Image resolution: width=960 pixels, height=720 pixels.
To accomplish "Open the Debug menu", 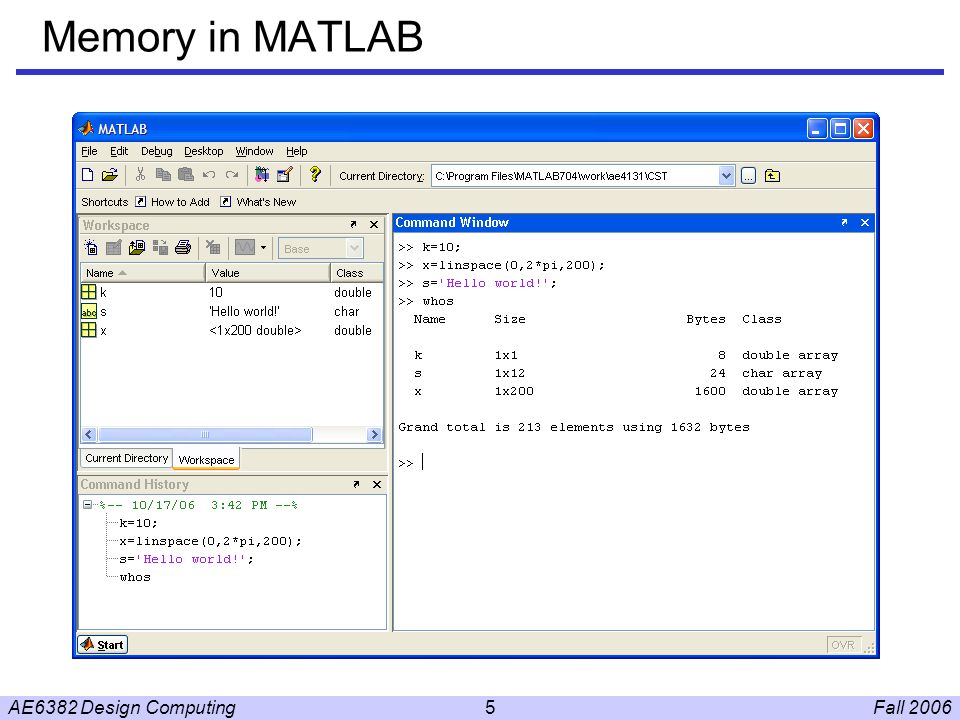I will tap(157, 151).
